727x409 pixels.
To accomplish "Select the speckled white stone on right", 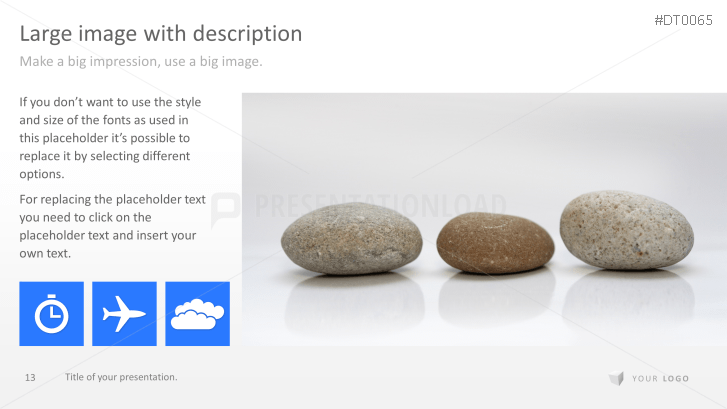I will coord(627,230).
